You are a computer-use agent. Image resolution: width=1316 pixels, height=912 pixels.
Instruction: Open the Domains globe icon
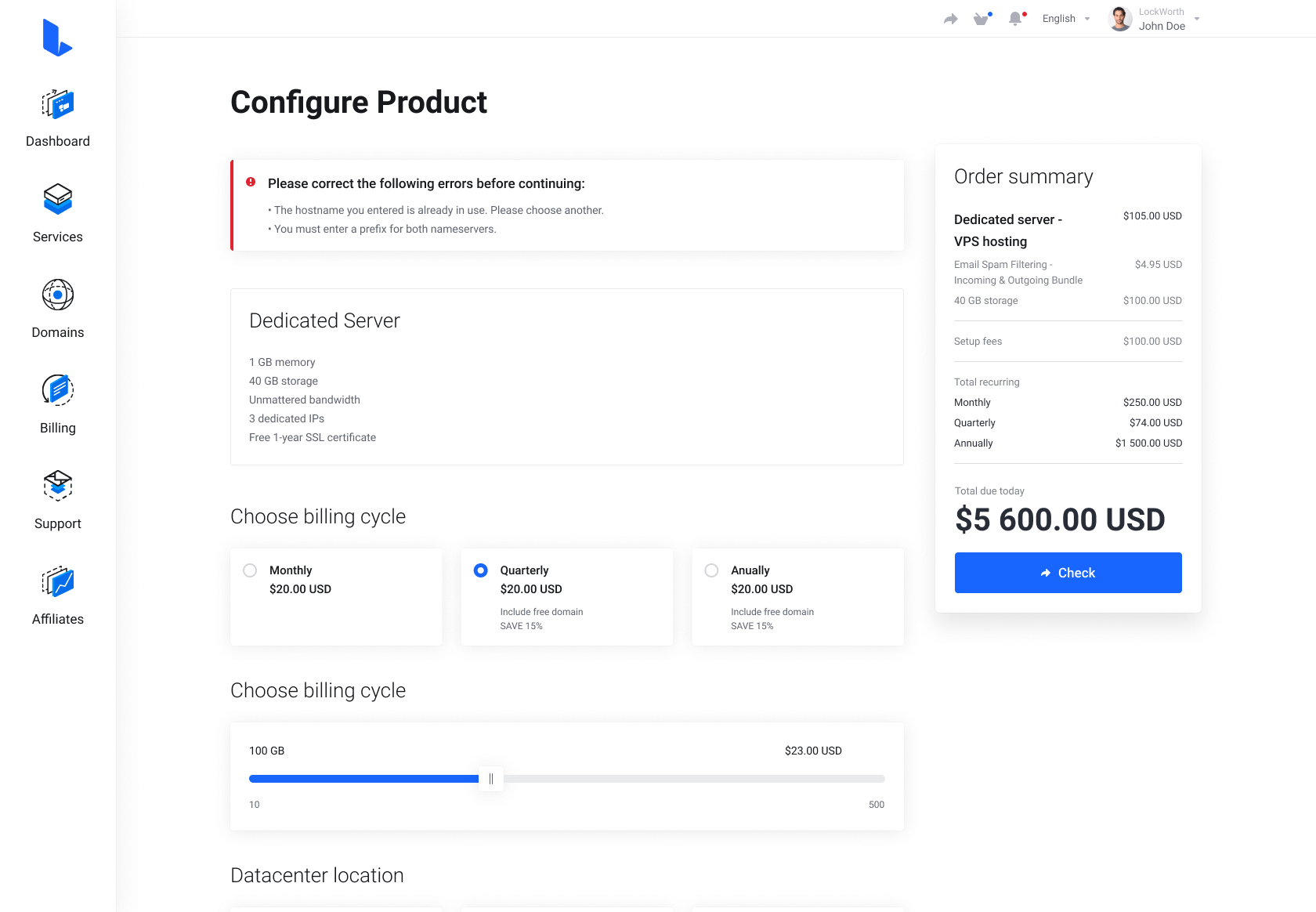[x=58, y=295]
